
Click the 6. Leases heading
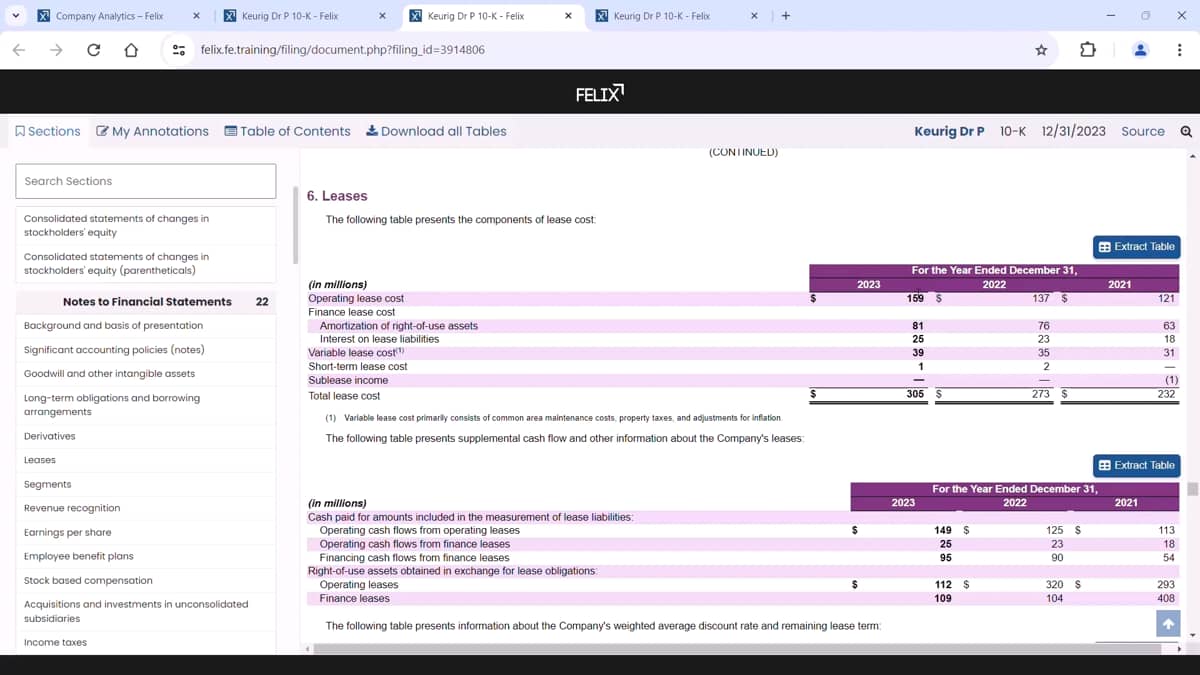337,196
